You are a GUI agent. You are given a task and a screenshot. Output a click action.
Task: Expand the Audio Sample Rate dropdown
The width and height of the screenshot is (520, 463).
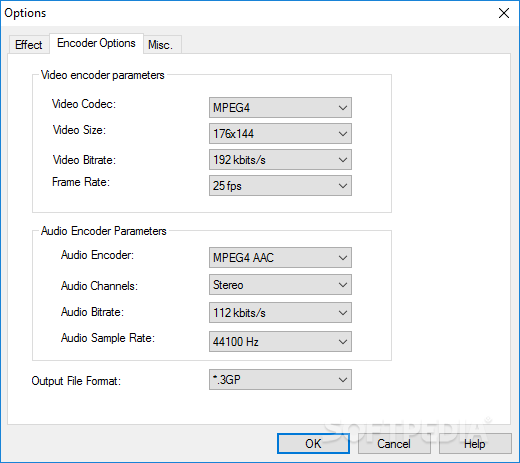[280, 341]
